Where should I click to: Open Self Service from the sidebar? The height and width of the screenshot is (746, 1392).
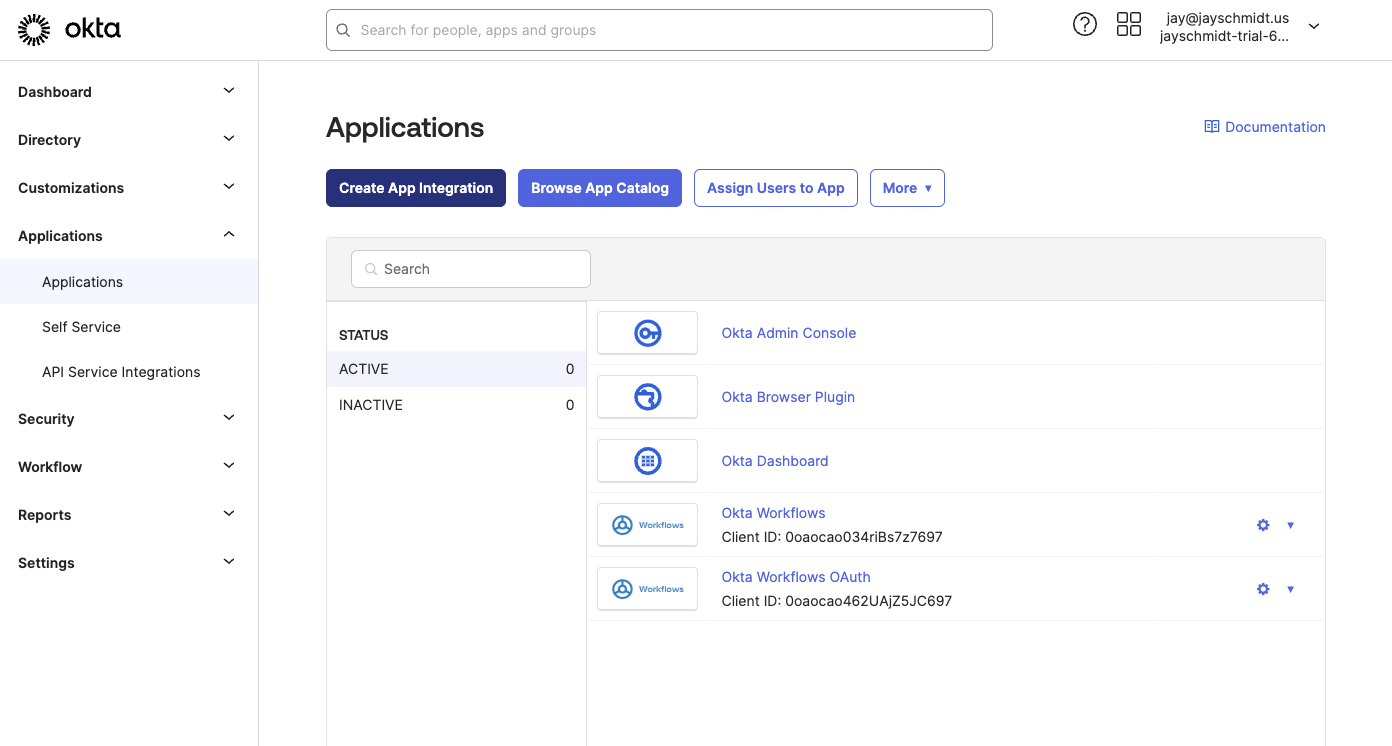[x=81, y=327]
